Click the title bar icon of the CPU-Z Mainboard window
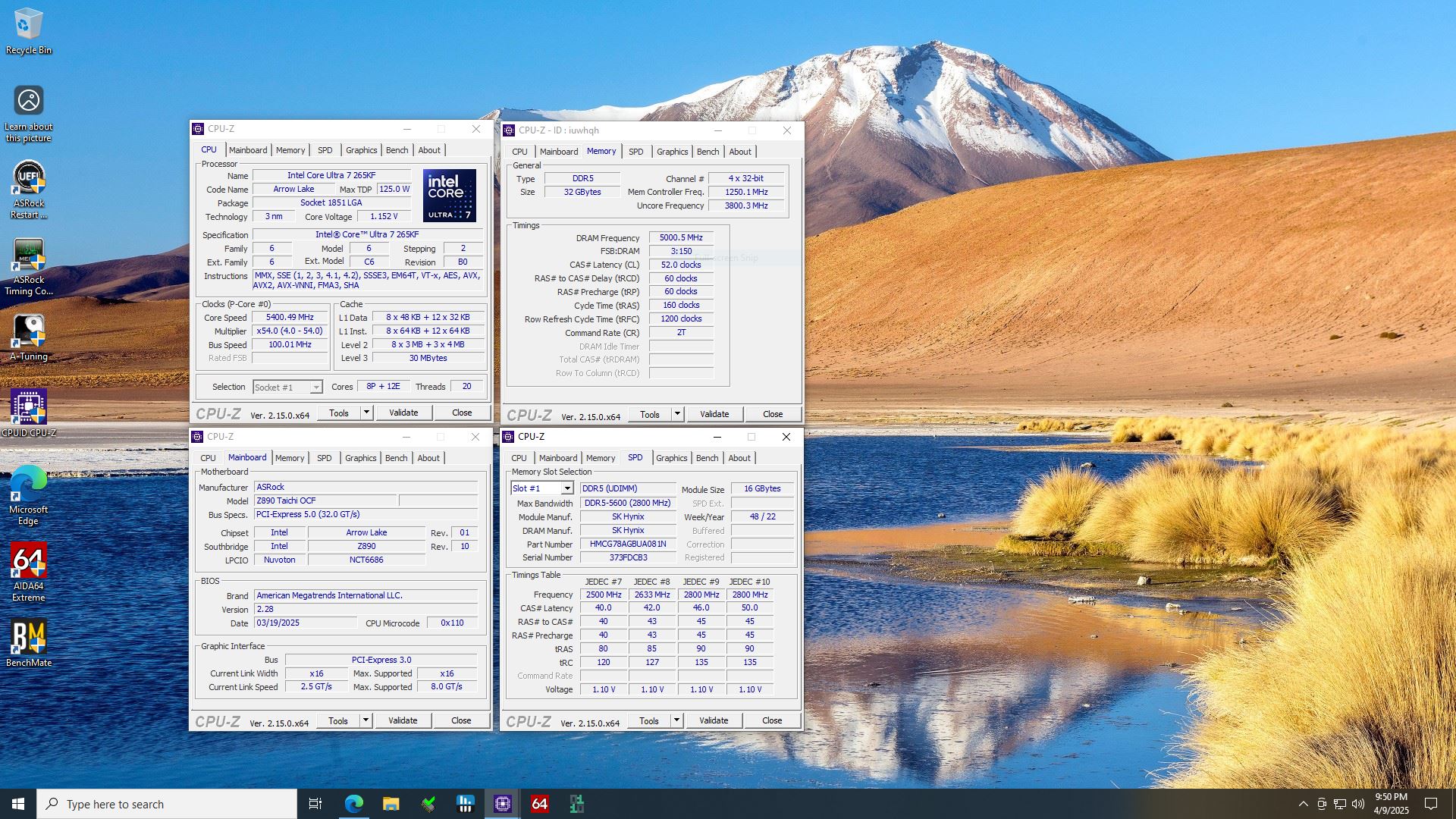Screen dimensions: 1456x819 click(197, 437)
